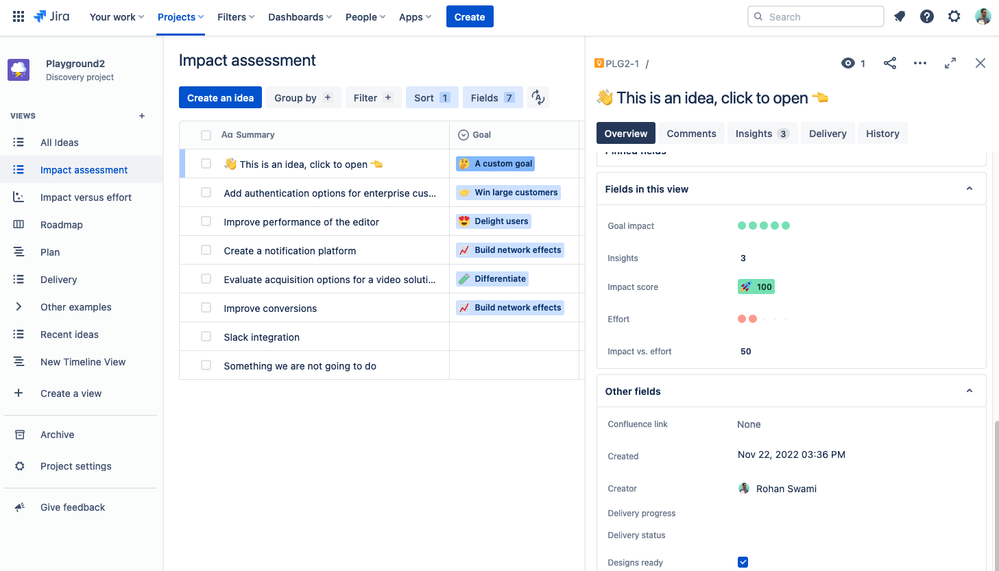
Task: Click the Archive icon in sidebar
Action: (x=20, y=435)
